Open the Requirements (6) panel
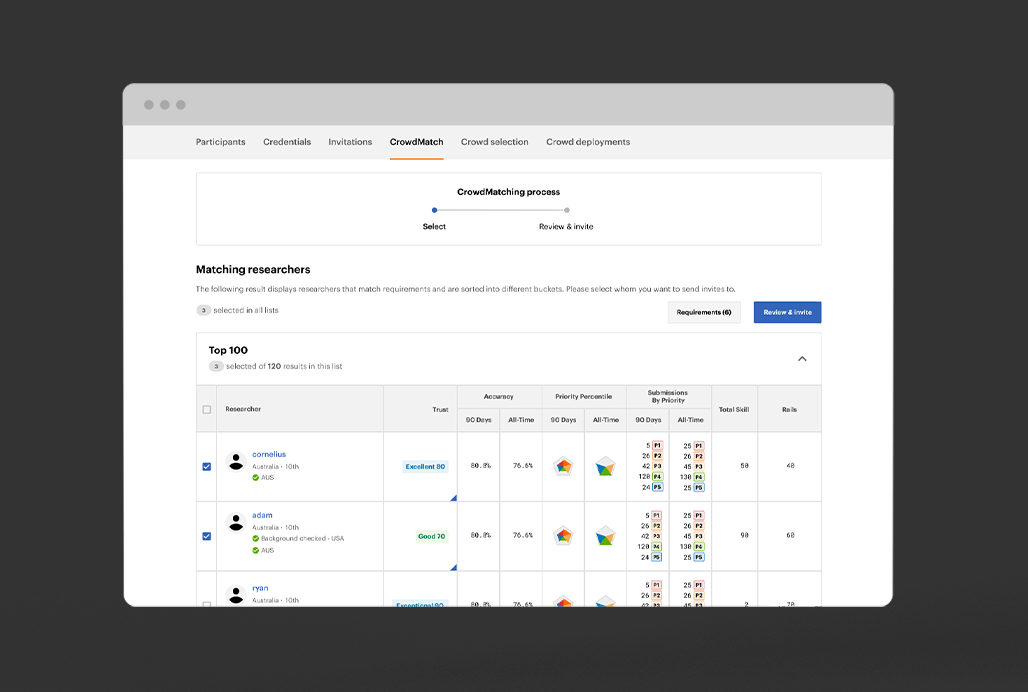The image size is (1028, 692). click(704, 313)
